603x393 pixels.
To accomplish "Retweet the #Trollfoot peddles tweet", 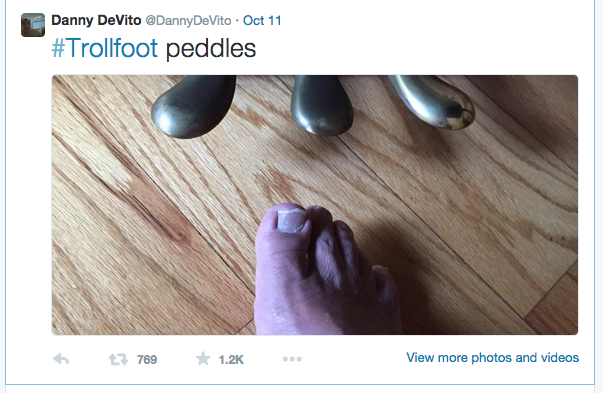I will [118, 360].
